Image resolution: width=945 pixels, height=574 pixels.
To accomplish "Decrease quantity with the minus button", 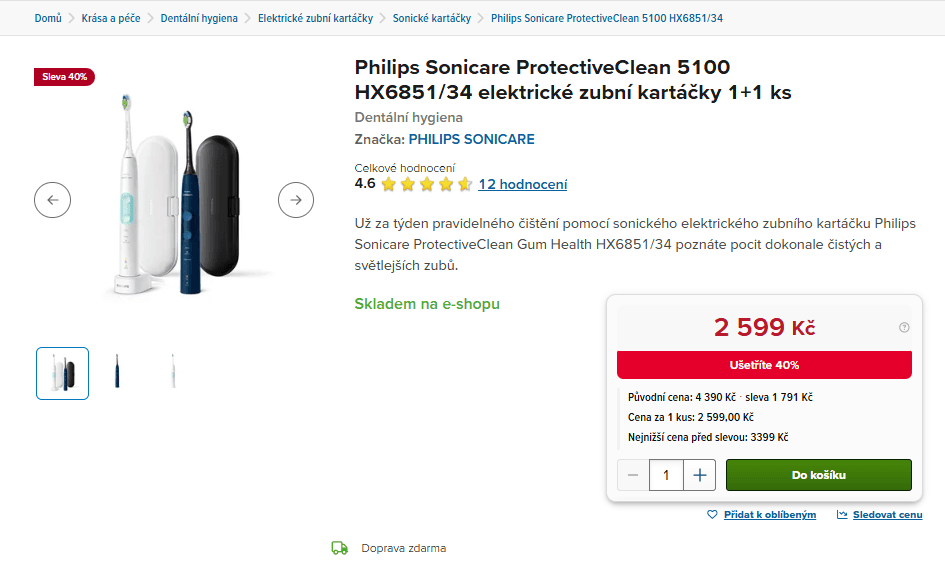I will 633,475.
